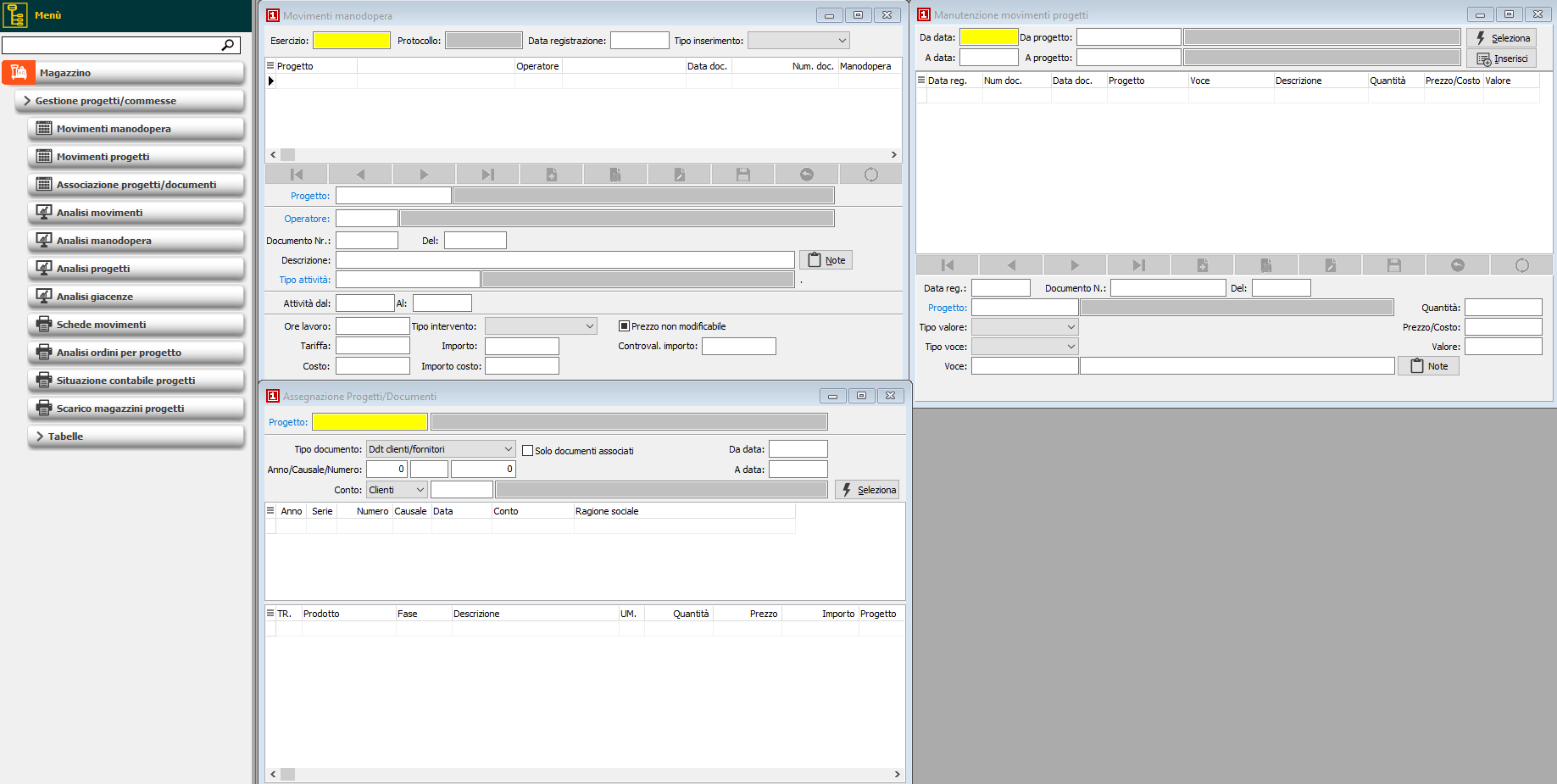The height and width of the screenshot is (784, 1557).
Task: Open Scarico magazzini progetti from the menu
Action: point(136,408)
